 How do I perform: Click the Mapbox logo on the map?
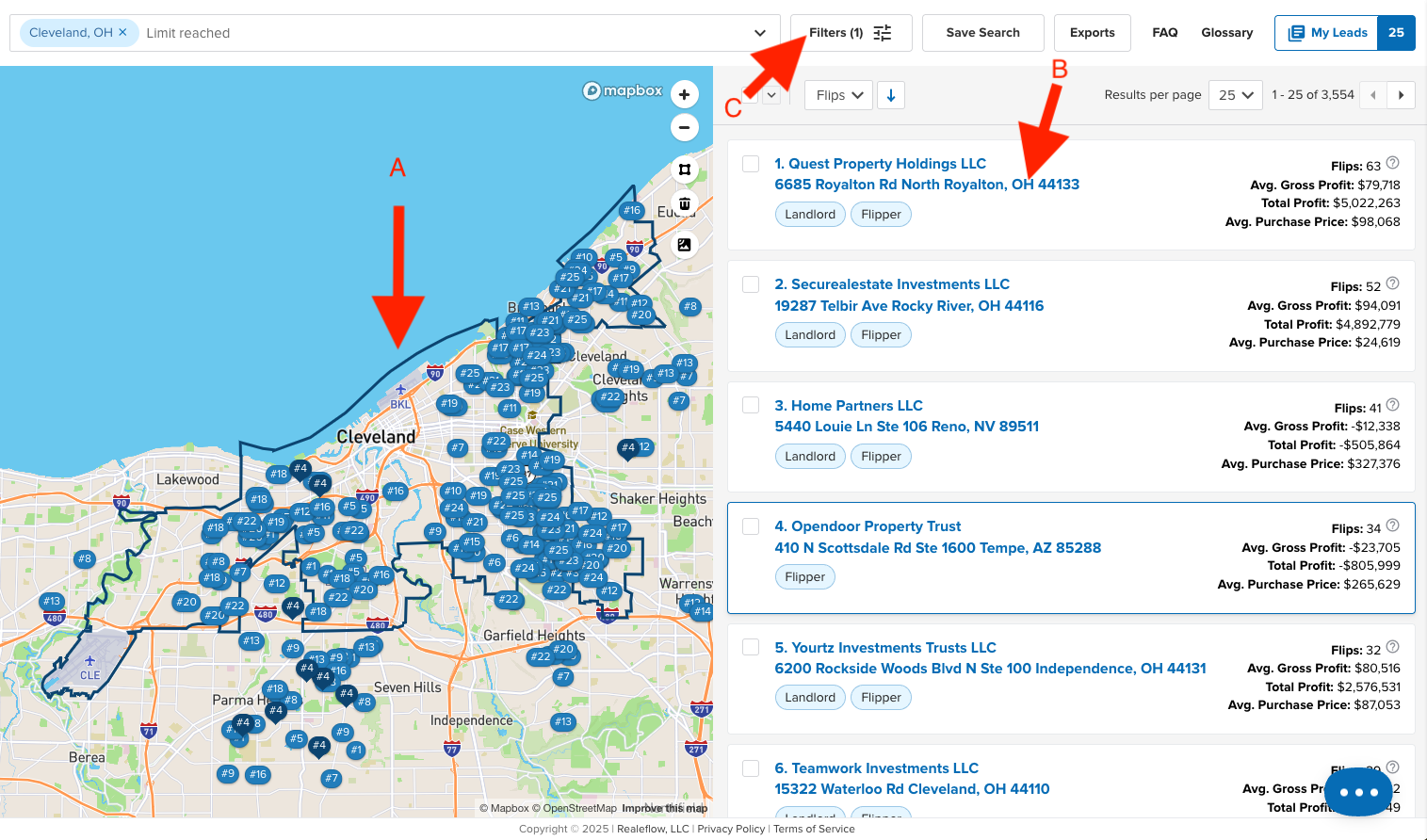pos(623,90)
